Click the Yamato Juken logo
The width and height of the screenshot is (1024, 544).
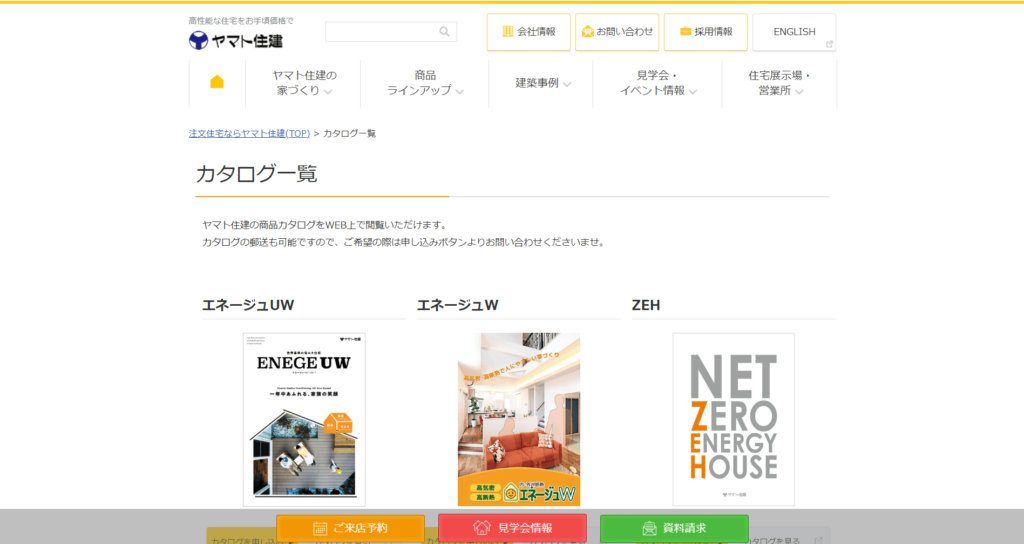(x=236, y=40)
